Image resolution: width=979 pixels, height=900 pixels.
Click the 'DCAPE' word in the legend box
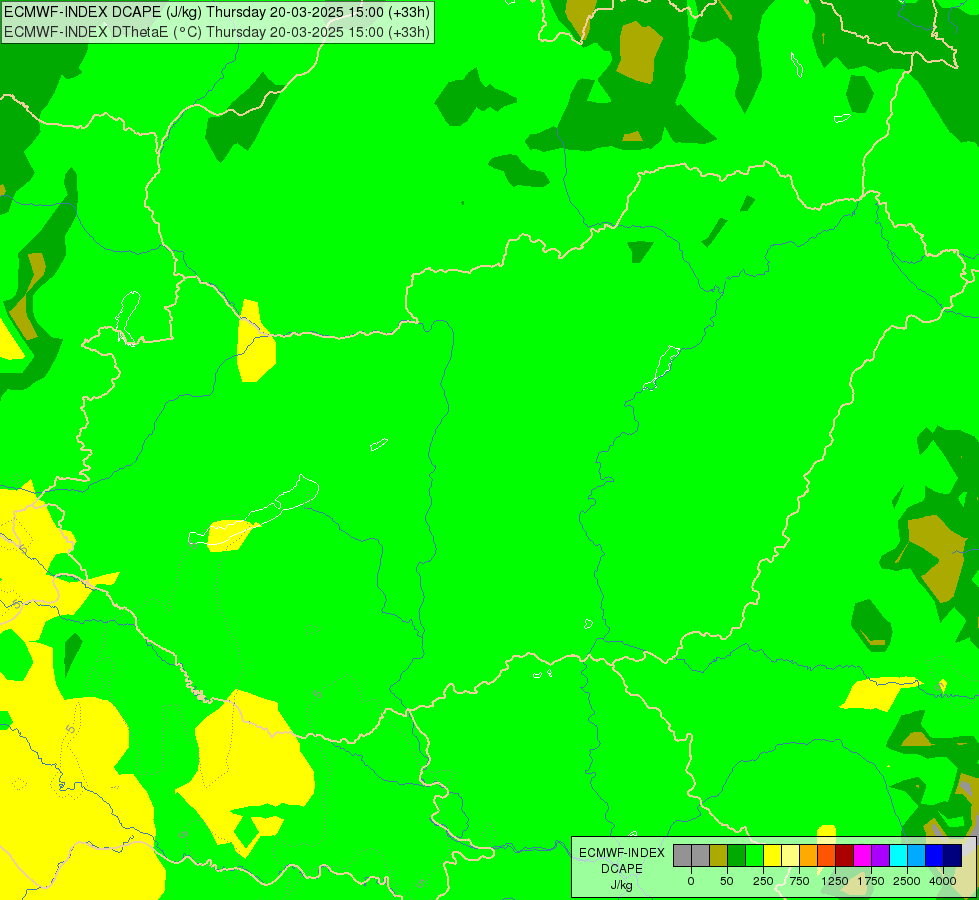[x=622, y=869]
